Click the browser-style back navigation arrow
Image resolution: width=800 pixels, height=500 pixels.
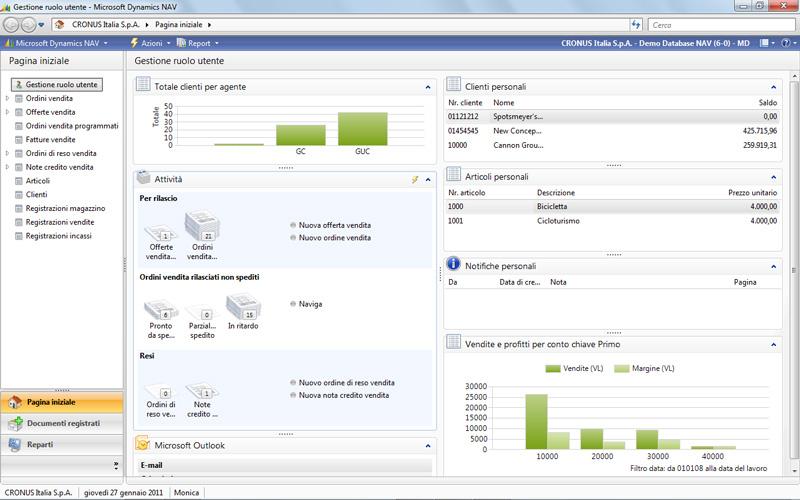click(12, 24)
